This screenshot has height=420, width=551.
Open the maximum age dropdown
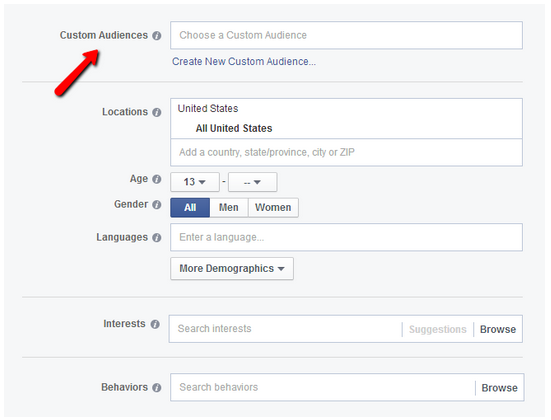tap(253, 182)
